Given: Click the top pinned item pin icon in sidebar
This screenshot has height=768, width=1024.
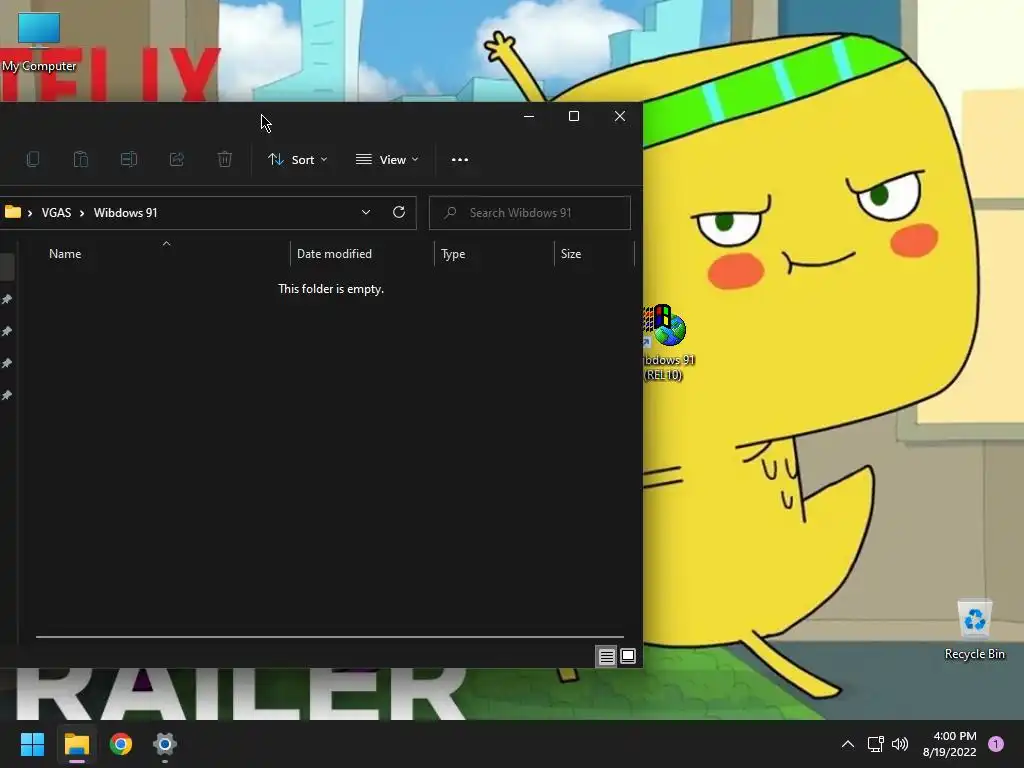Looking at the screenshot, I should (x=7, y=299).
